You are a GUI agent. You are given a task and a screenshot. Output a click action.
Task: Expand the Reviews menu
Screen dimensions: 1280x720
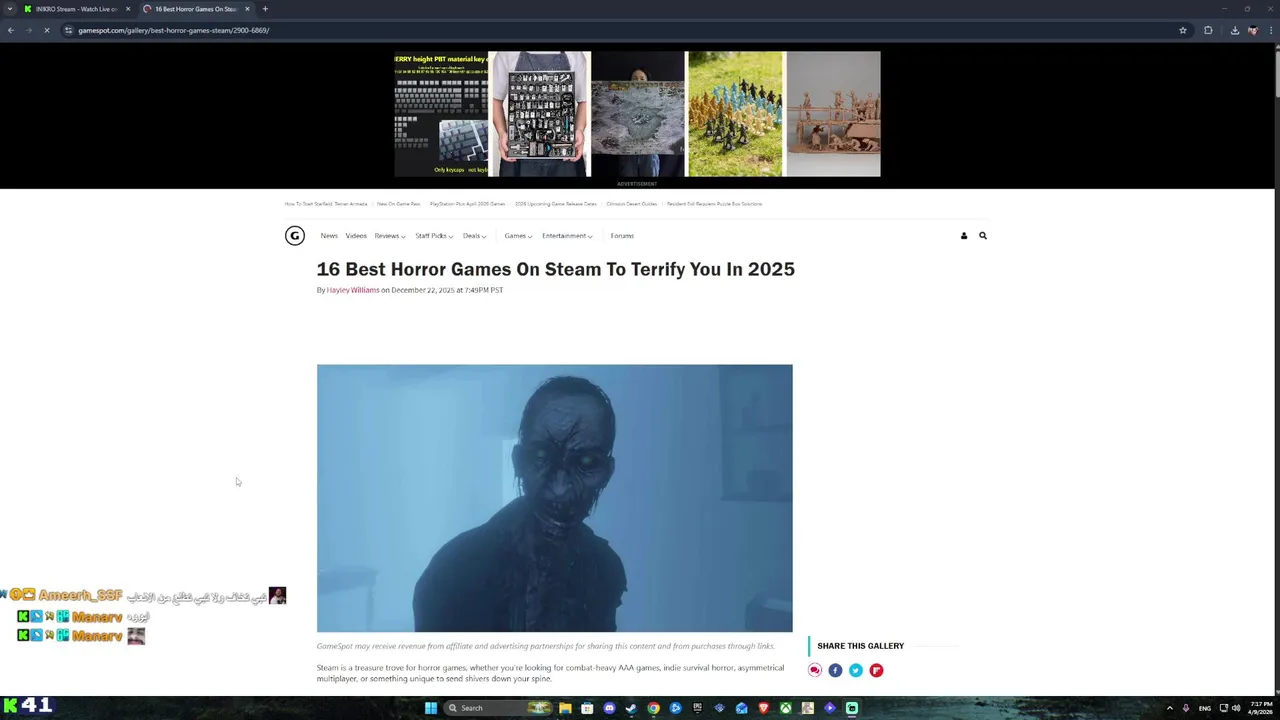click(x=390, y=236)
